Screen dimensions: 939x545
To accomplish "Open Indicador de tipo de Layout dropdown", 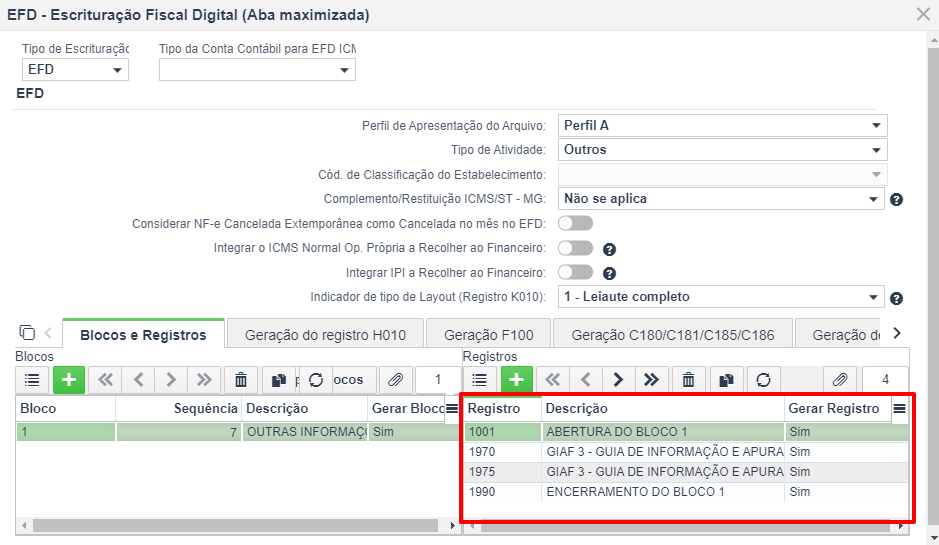I will click(x=720, y=297).
